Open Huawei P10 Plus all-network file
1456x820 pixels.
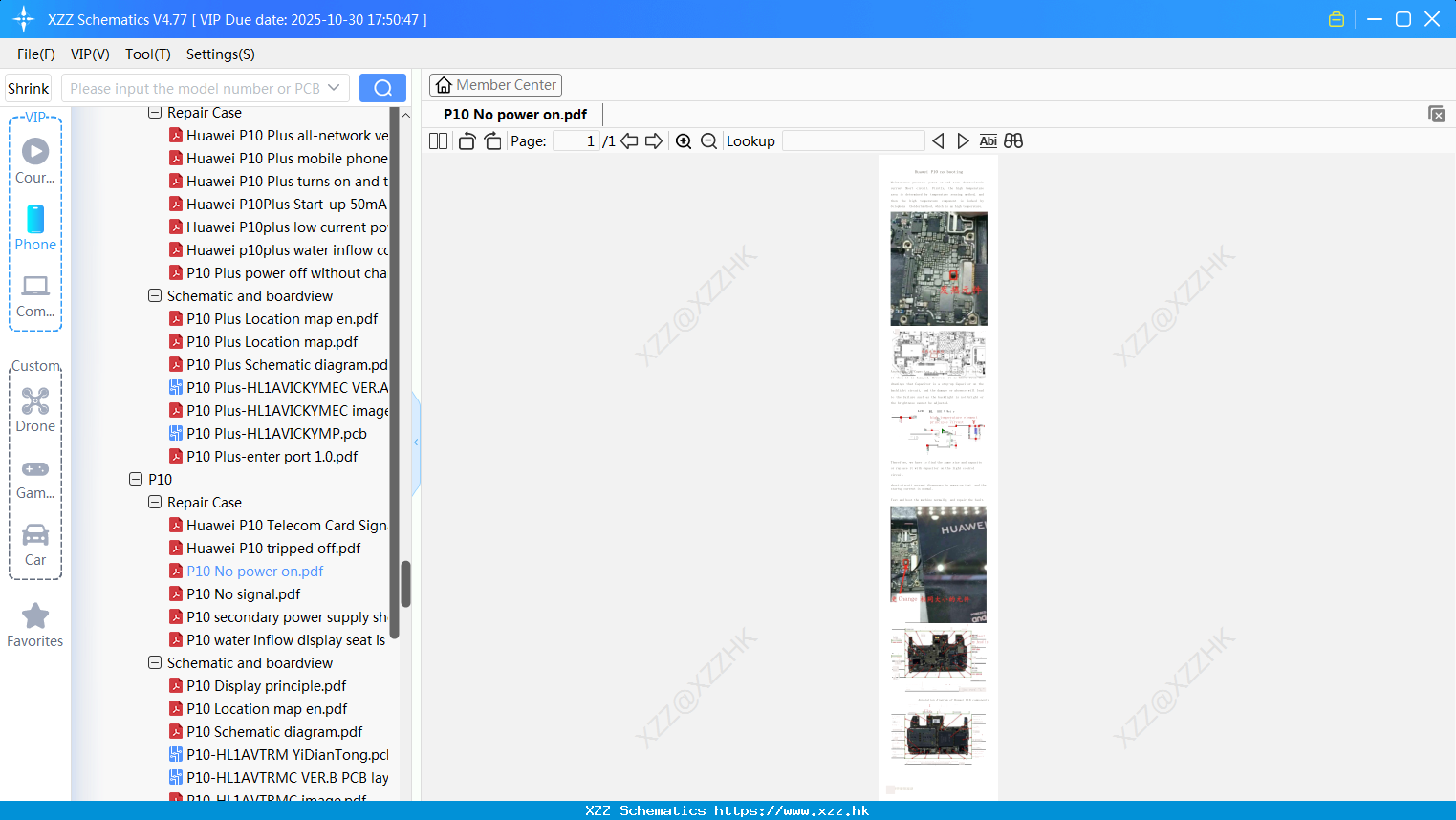click(278, 136)
